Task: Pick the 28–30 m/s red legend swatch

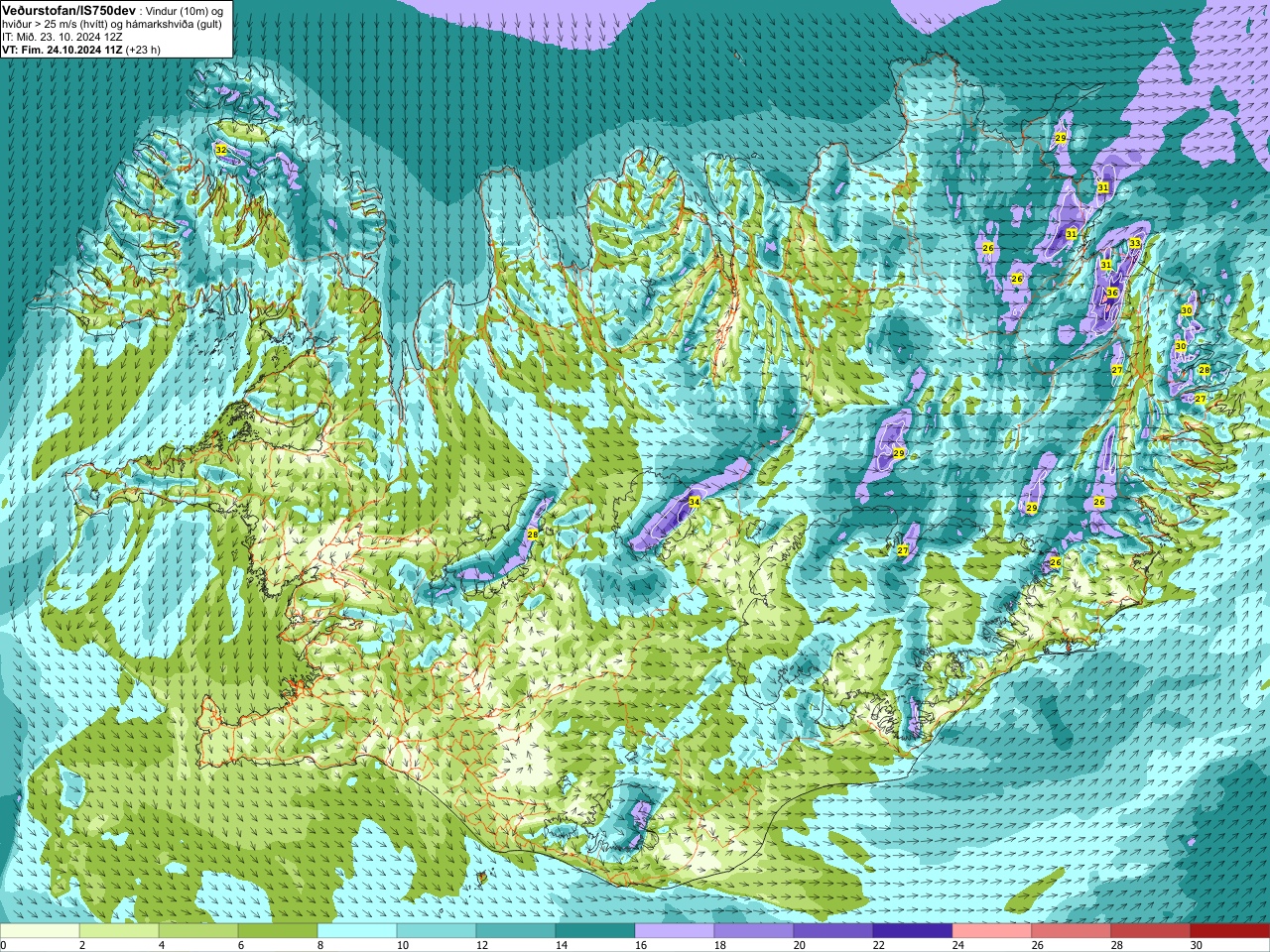Action: [x=1151, y=931]
